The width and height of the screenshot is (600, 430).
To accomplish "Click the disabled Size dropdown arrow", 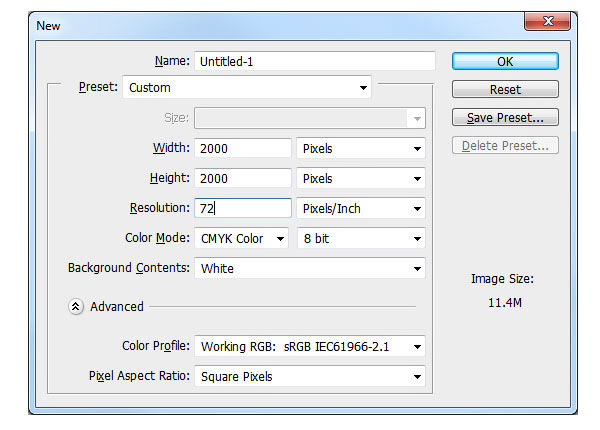I will point(417,119).
